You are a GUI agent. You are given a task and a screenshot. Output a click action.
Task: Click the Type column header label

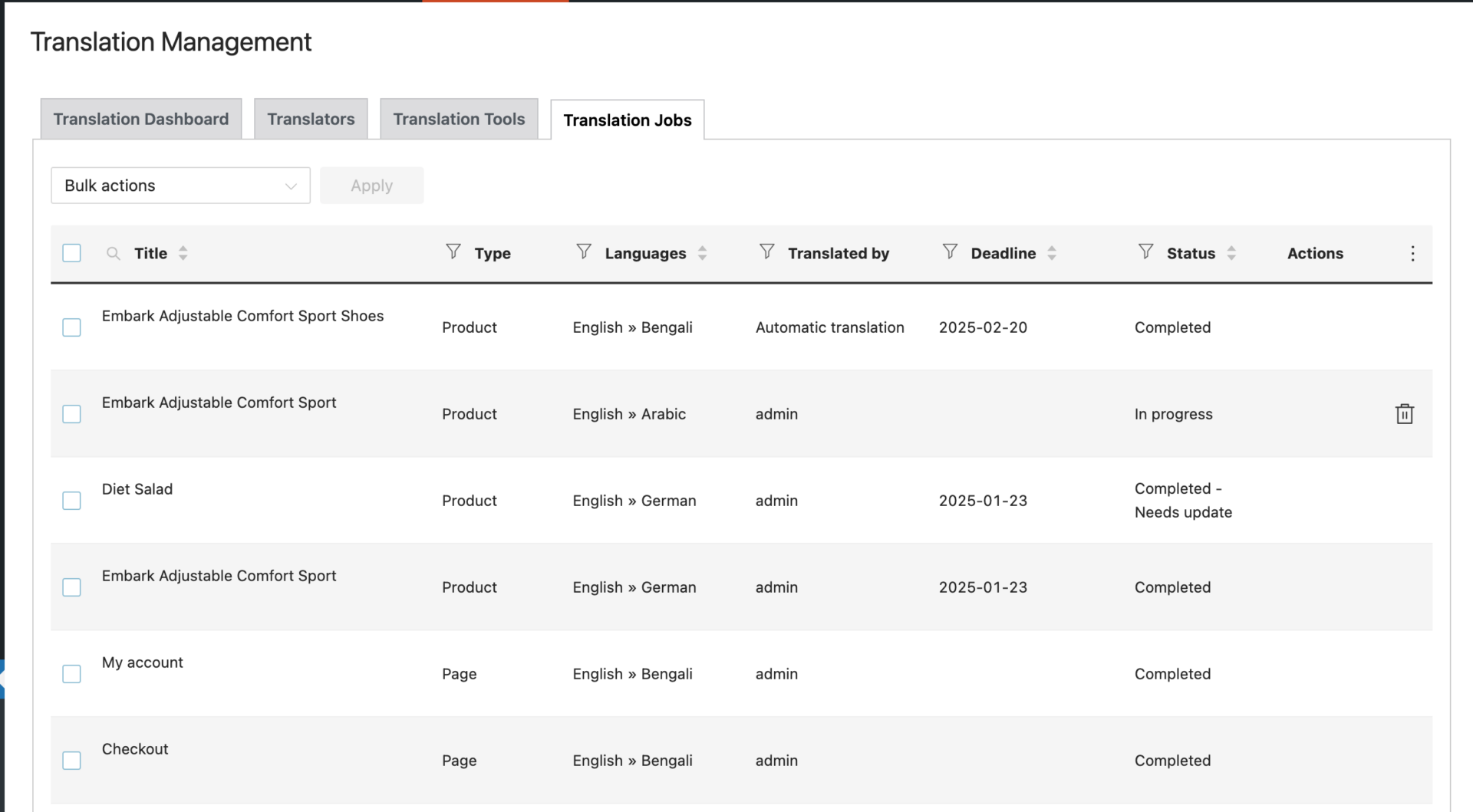pyautogui.click(x=493, y=253)
